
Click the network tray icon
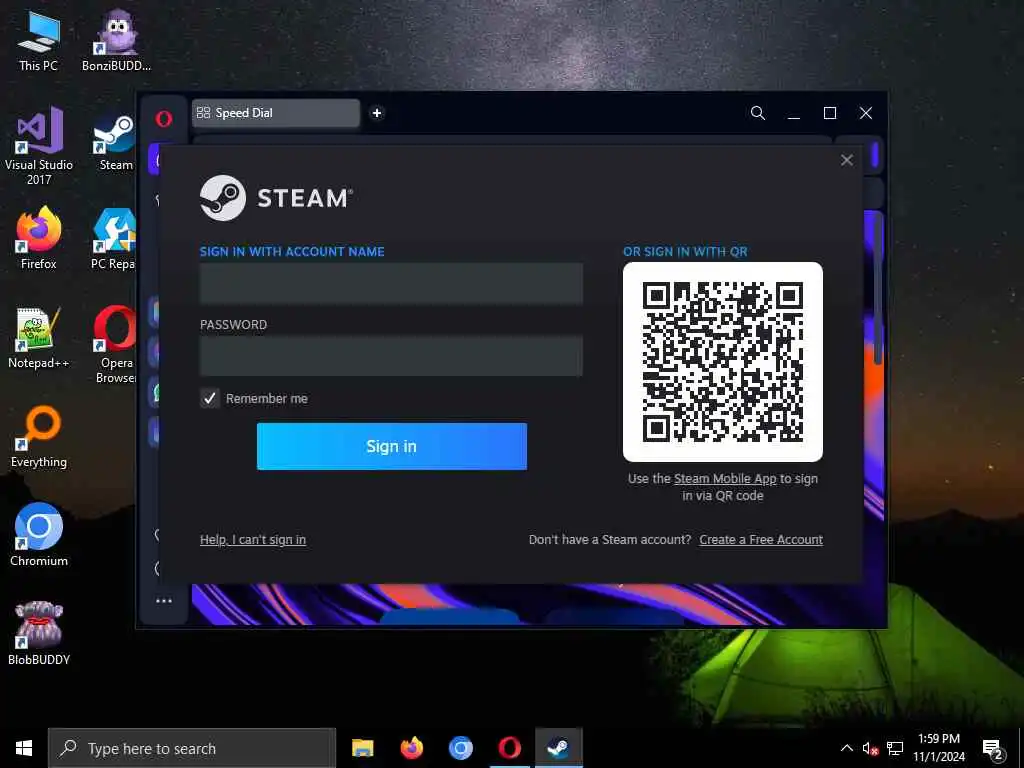click(x=895, y=748)
